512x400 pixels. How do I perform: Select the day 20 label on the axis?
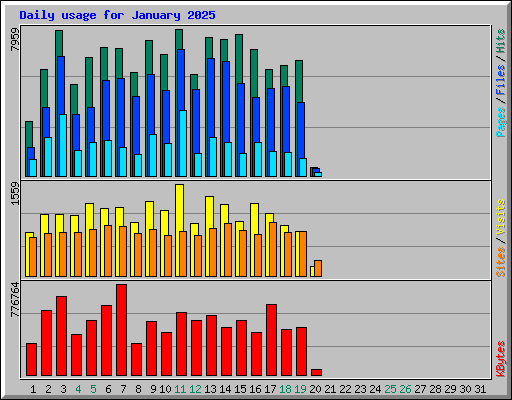coord(315,389)
